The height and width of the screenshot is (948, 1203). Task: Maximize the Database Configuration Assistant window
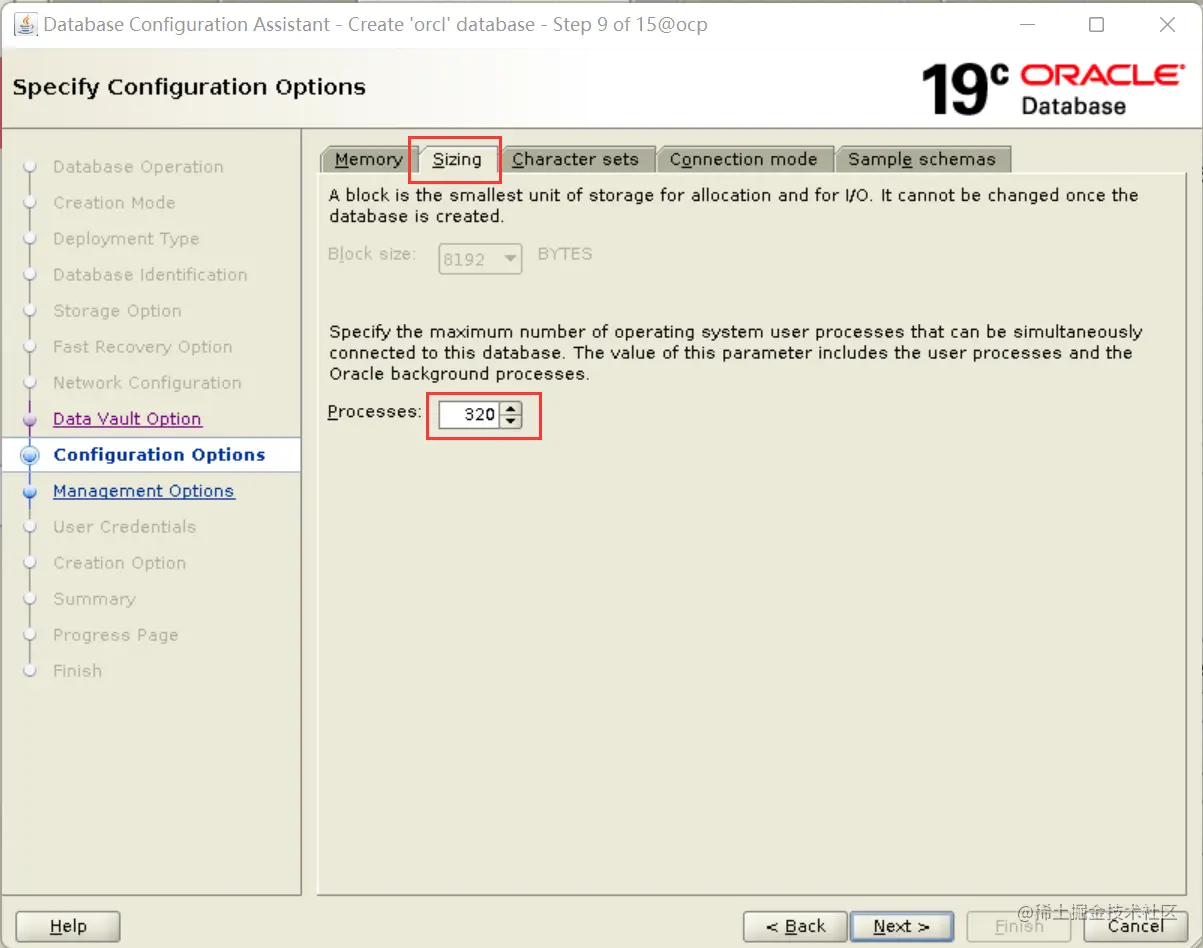(x=1096, y=25)
